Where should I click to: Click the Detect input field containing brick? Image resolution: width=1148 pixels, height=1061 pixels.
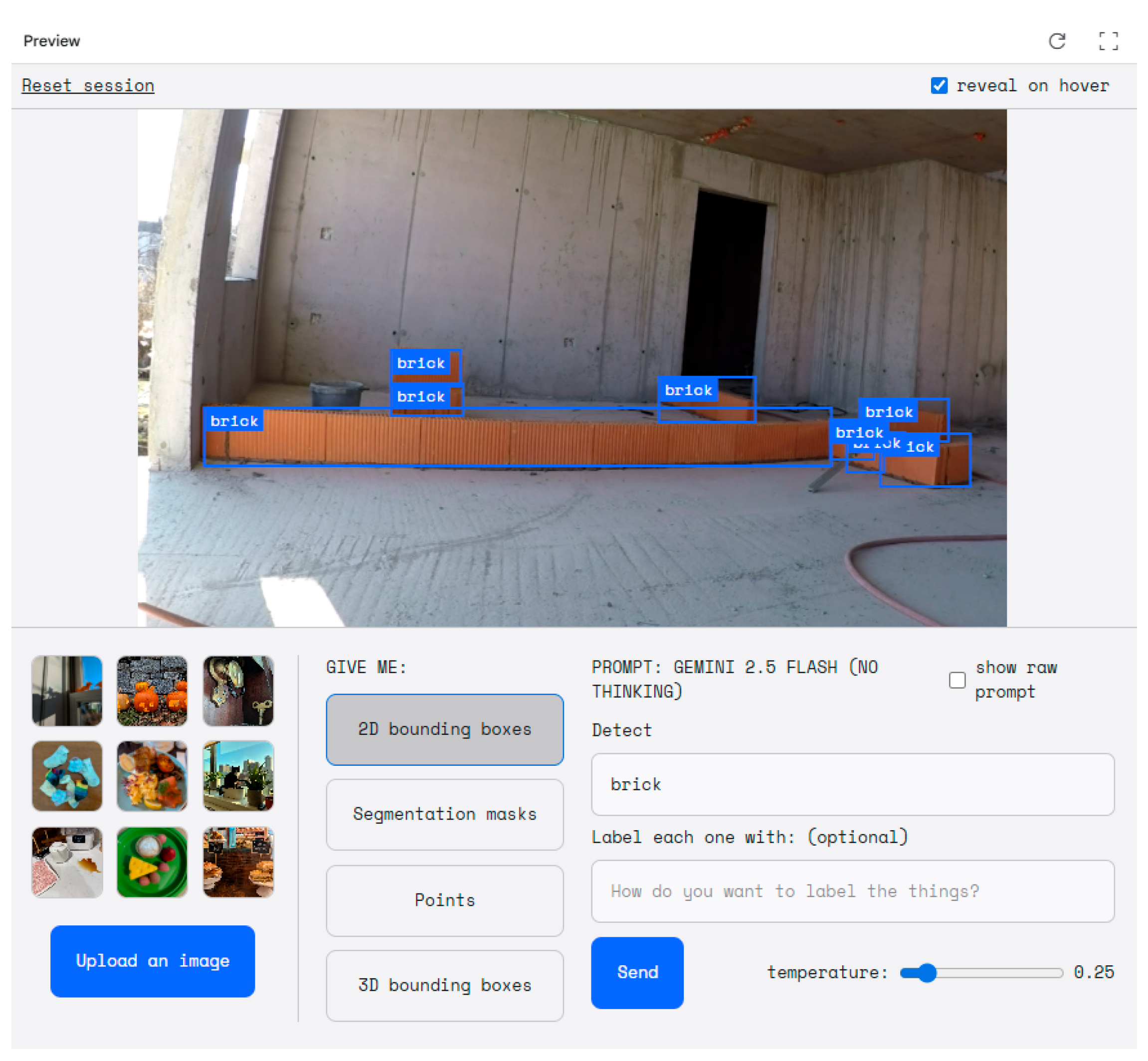pos(852,784)
